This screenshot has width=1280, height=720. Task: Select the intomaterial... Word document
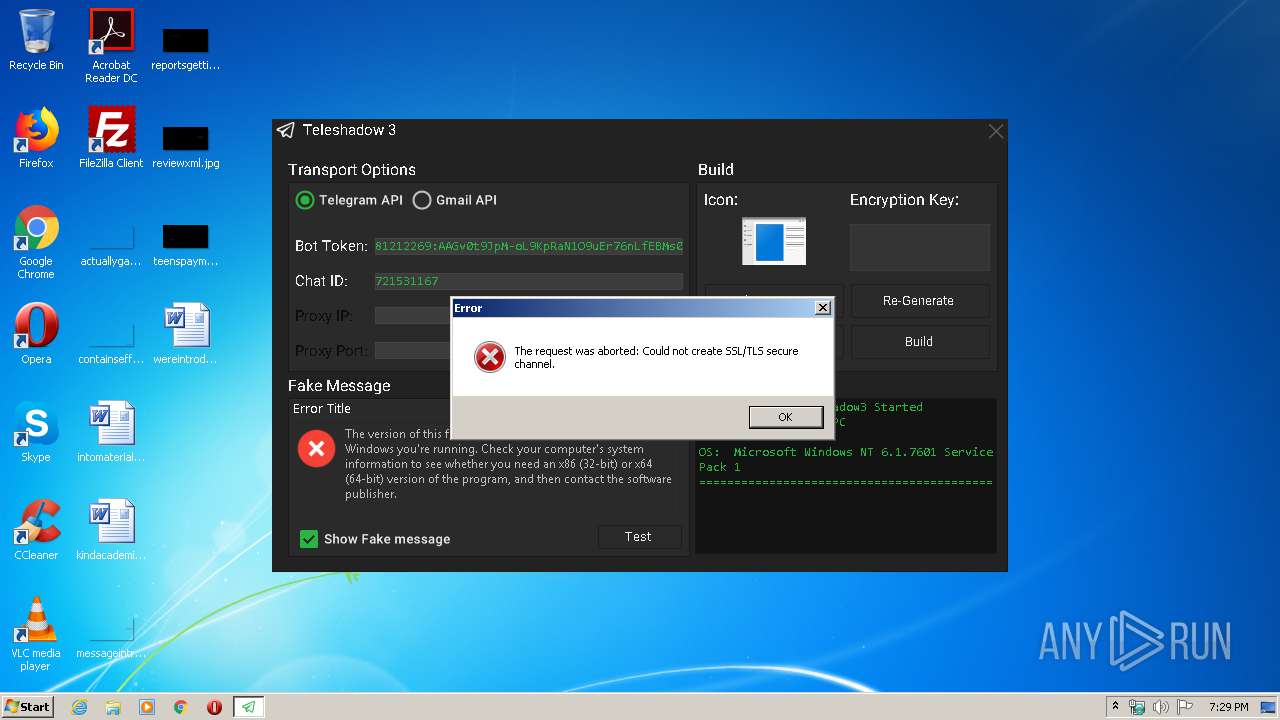pos(111,432)
